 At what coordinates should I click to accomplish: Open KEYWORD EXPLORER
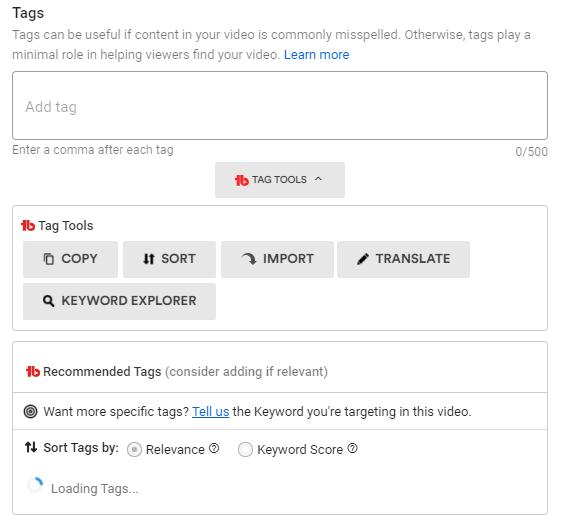(x=119, y=301)
